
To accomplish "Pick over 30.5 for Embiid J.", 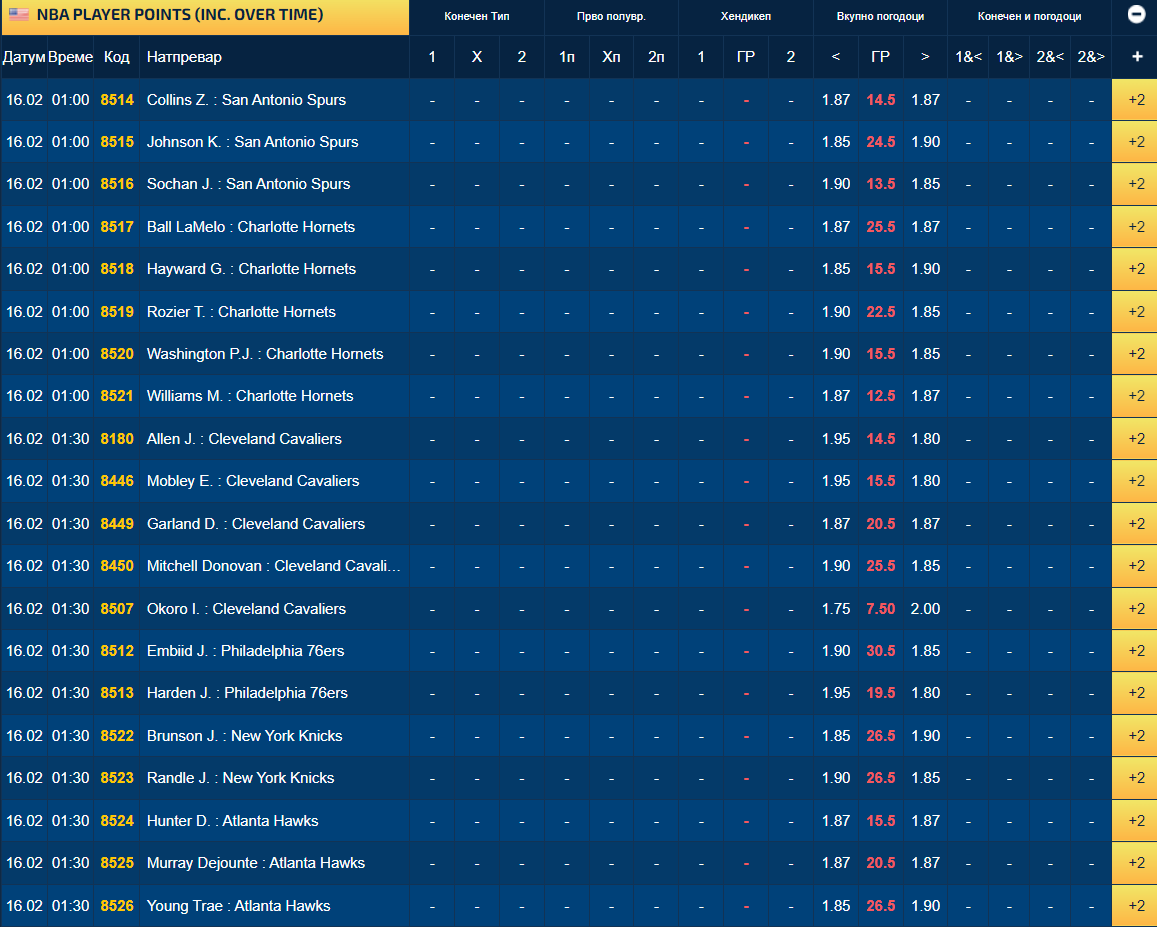I will [x=925, y=650].
